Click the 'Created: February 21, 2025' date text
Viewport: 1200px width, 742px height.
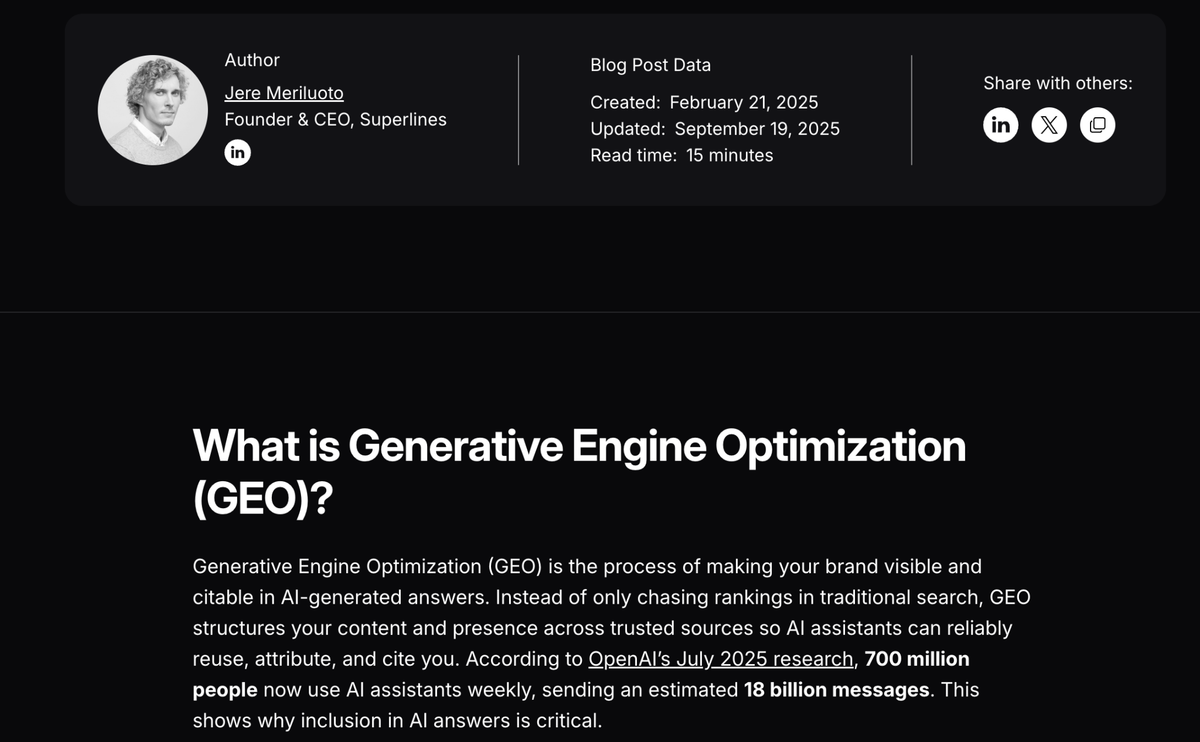coord(703,102)
